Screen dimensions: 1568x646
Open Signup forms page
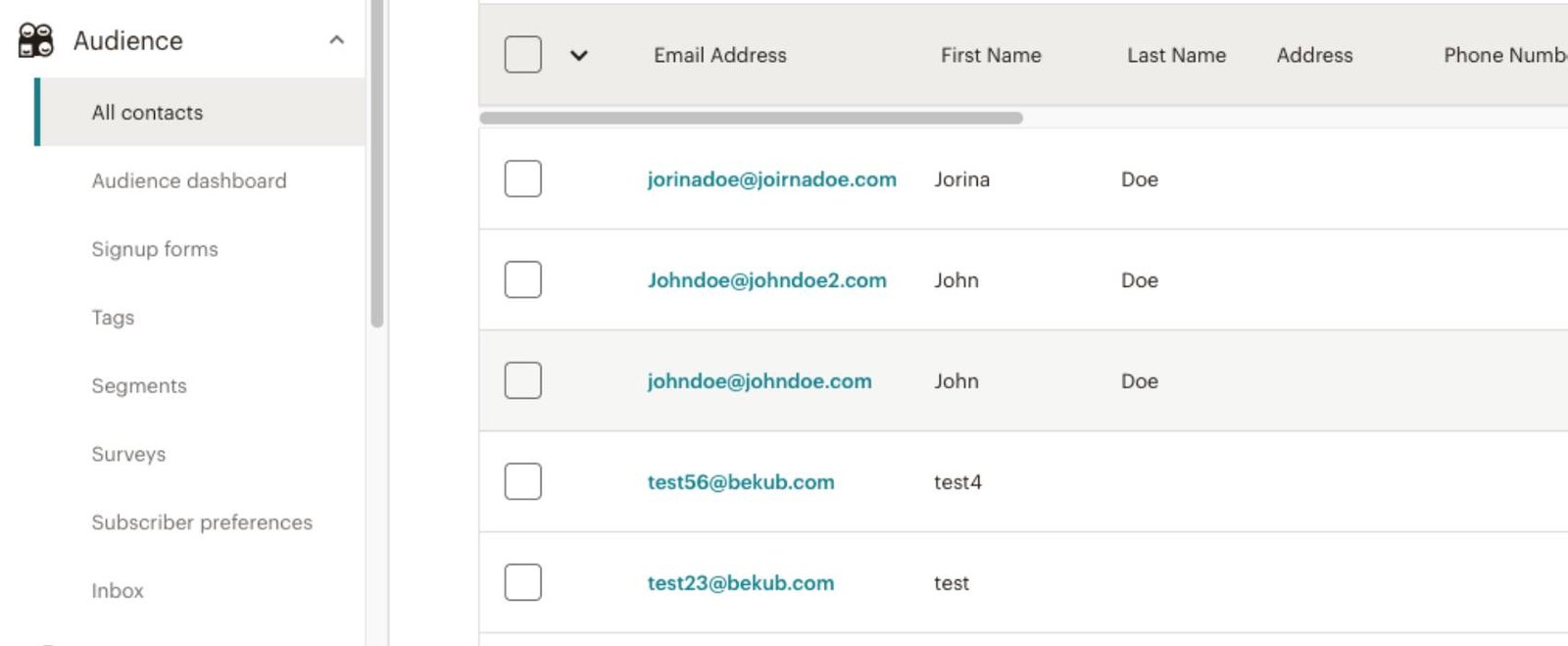155,249
